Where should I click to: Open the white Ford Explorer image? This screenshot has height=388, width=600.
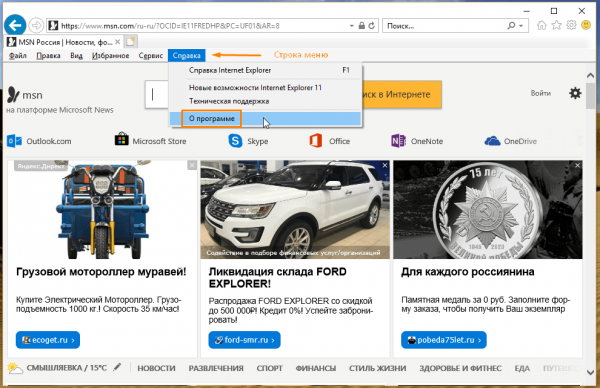[x=295, y=210]
